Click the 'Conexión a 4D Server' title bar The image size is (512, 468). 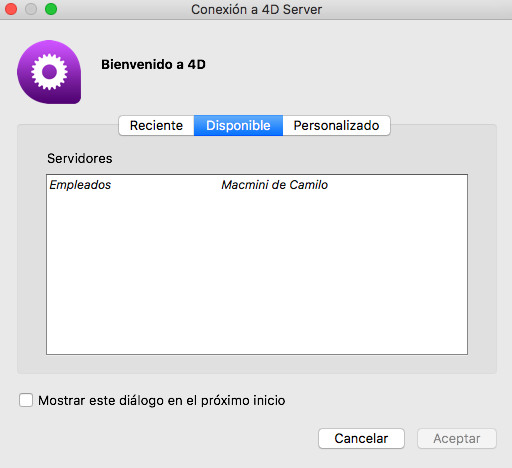coord(256,9)
